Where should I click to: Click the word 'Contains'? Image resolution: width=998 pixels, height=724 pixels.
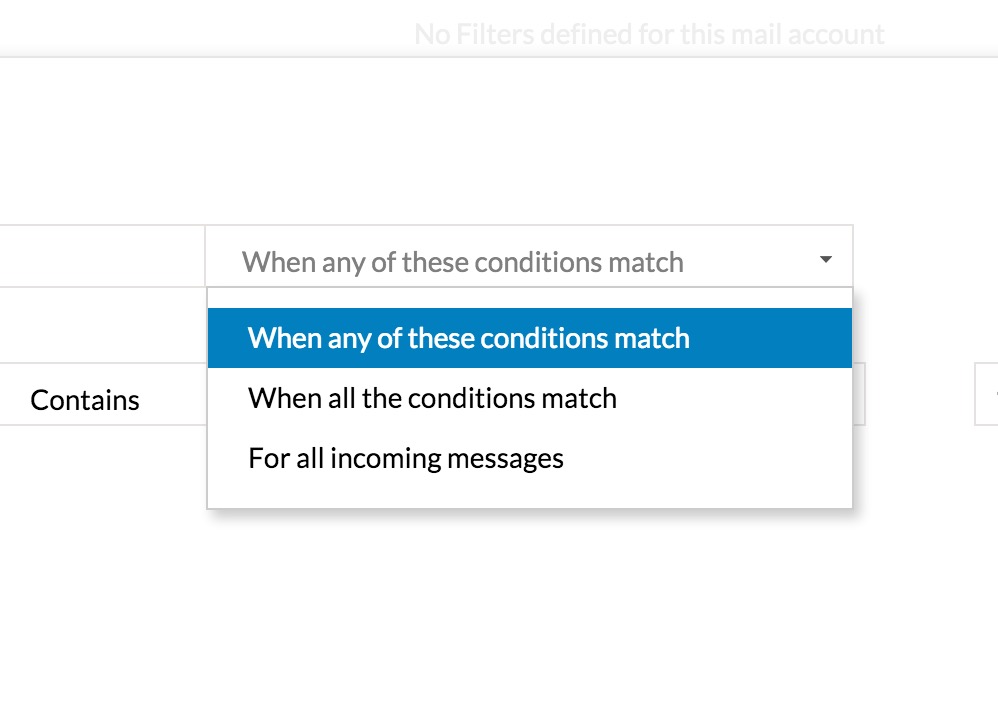85,400
